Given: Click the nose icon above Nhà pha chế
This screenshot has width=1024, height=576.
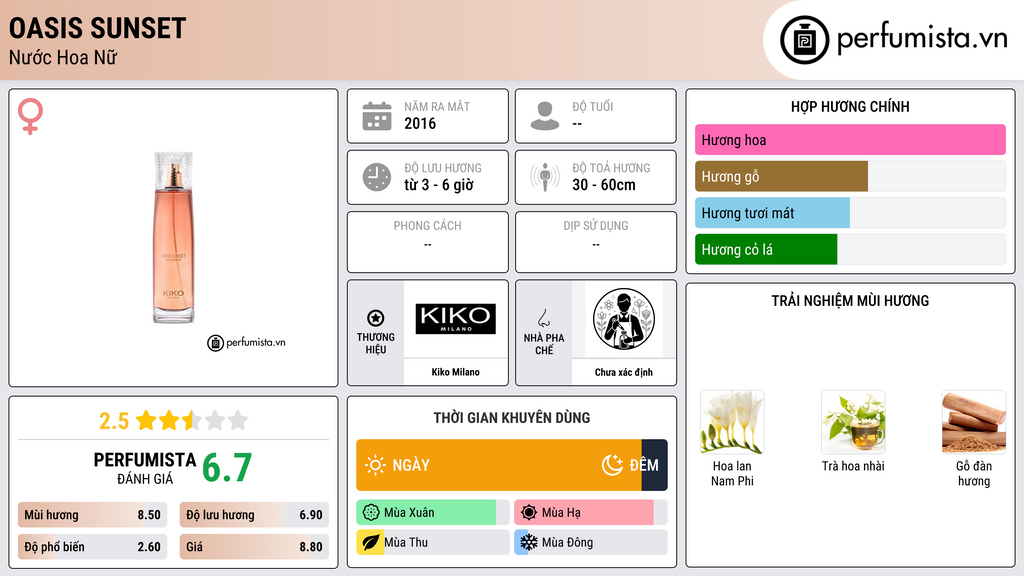Looking at the screenshot, I should point(543,318).
